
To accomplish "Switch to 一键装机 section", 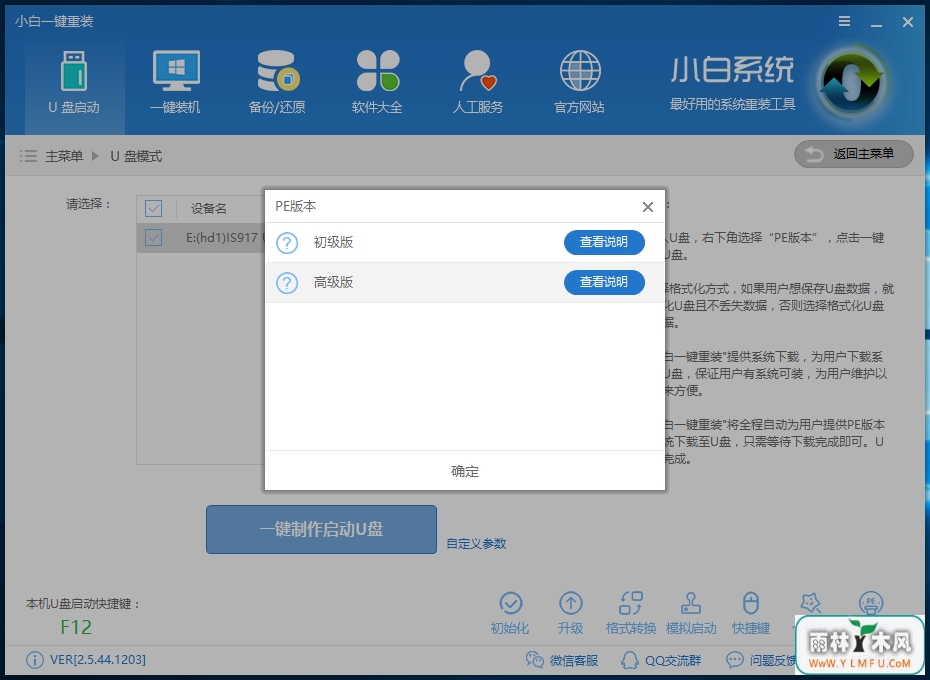I will tap(176, 83).
